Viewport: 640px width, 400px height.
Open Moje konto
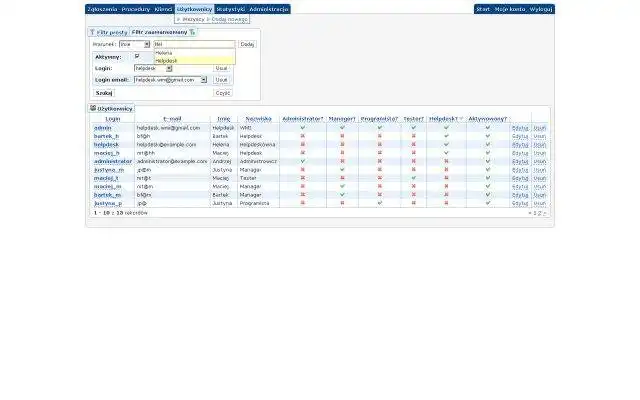[510, 9]
